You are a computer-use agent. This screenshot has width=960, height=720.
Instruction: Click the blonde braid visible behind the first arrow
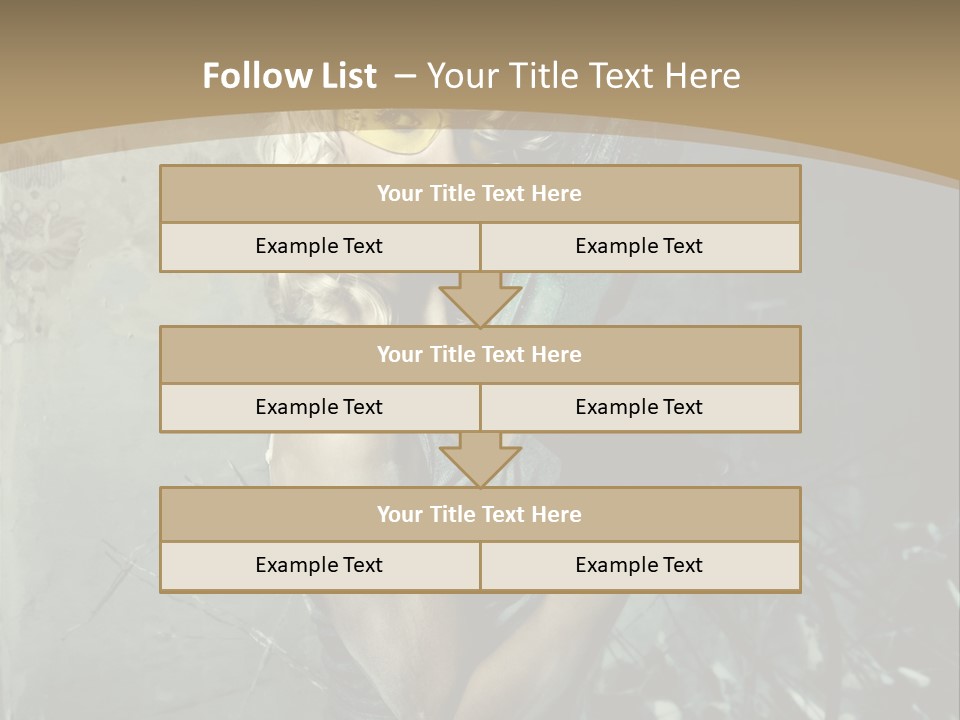(x=349, y=299)
